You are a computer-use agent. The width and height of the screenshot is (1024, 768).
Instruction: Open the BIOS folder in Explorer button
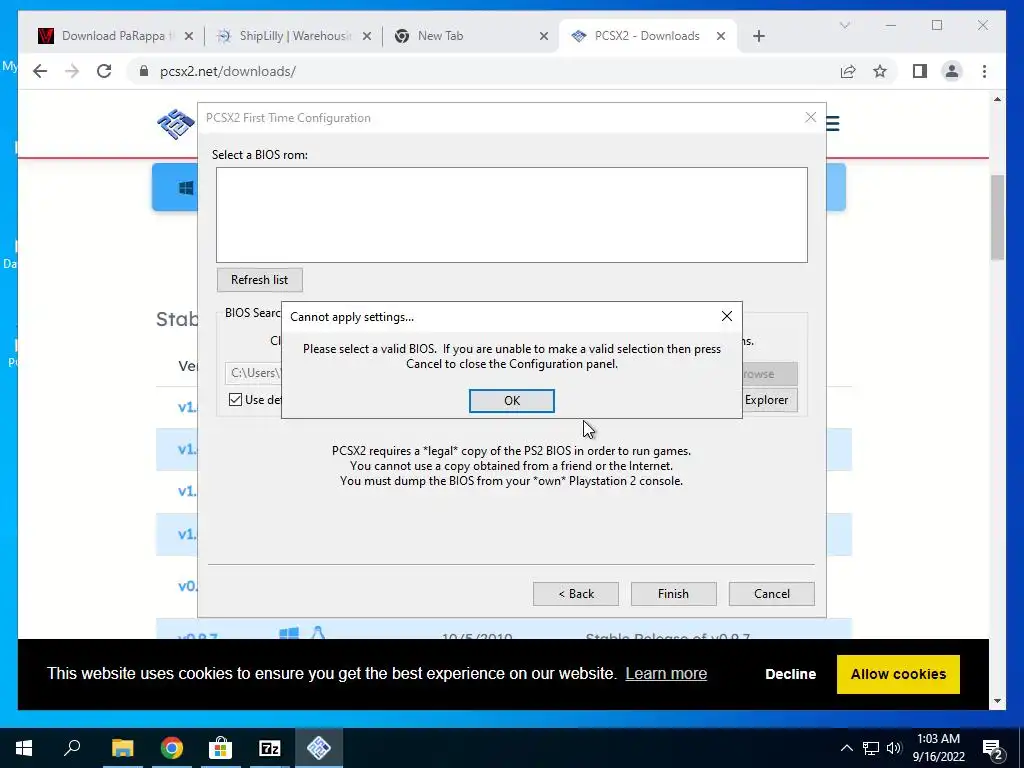coord(770,400)
